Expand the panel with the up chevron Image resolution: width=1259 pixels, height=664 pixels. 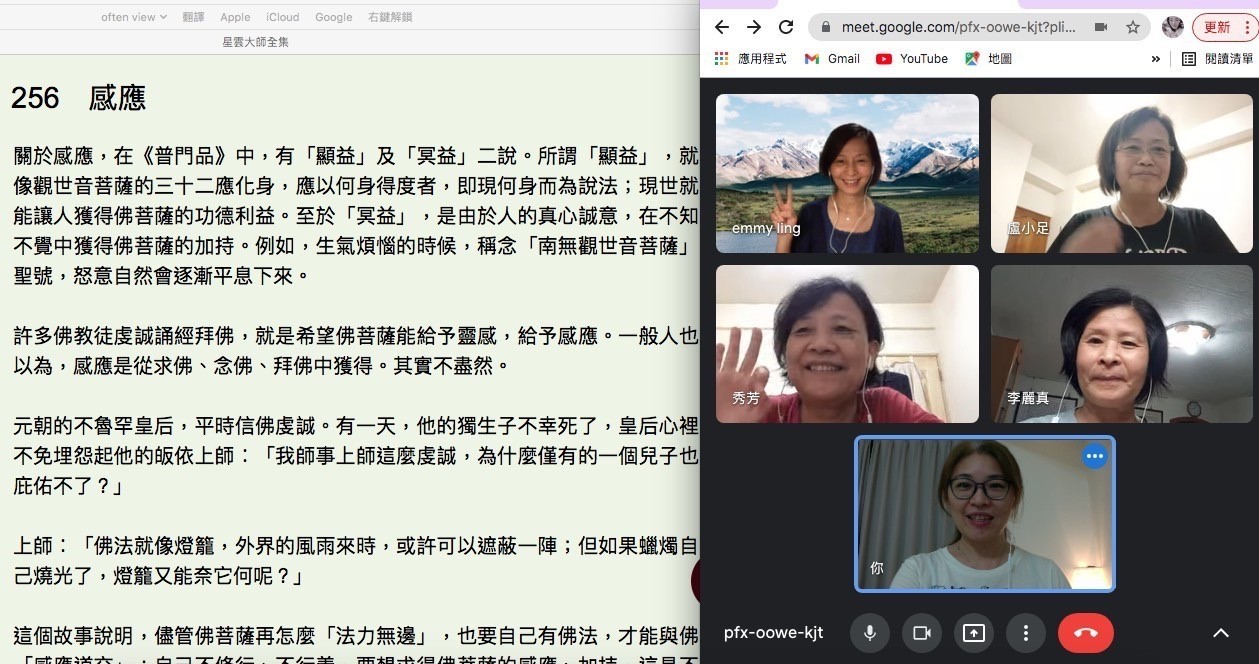tap(1220, 633)
